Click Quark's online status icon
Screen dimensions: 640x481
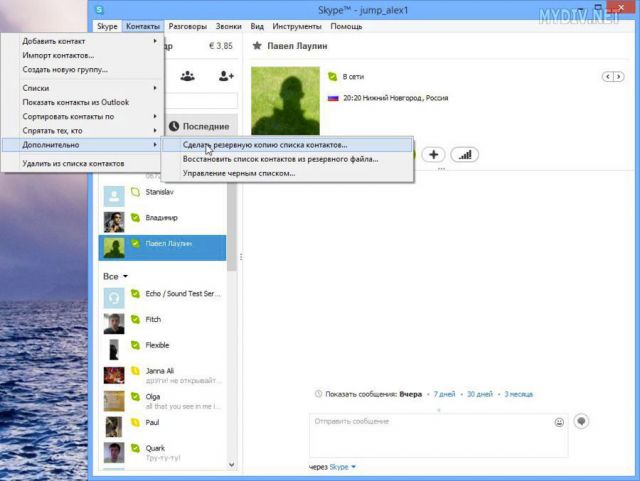[x=135, y=448]
